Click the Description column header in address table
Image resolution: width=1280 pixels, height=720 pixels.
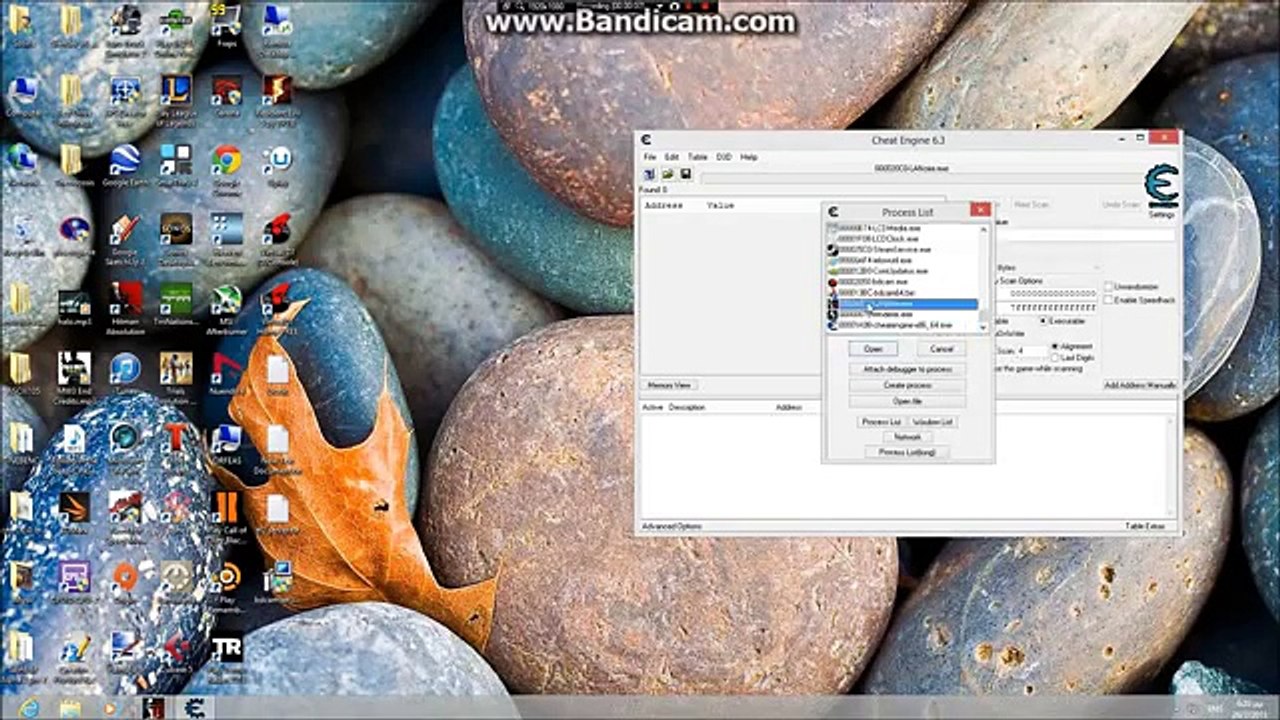pos(687,408)
